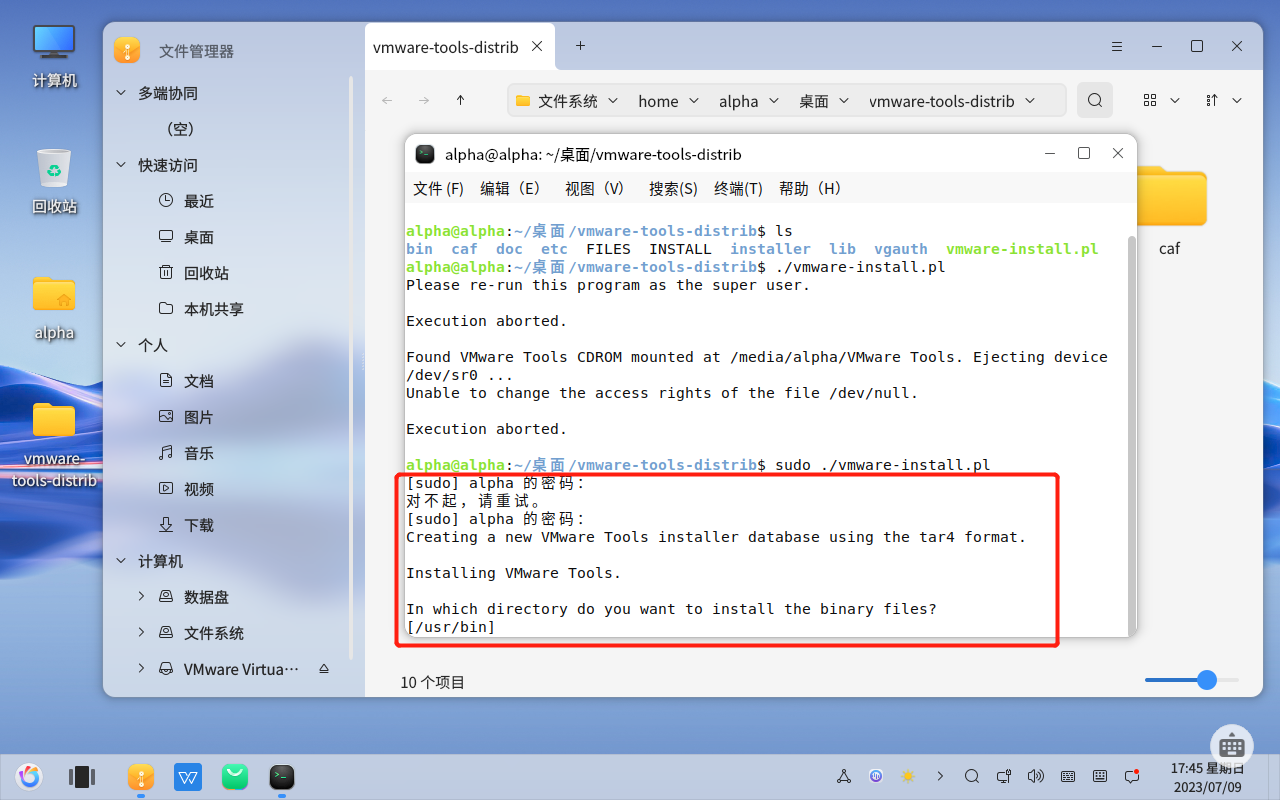Click the notification icon in system tray
This screenshot has width=1280, height=800.
[1132, 776]
